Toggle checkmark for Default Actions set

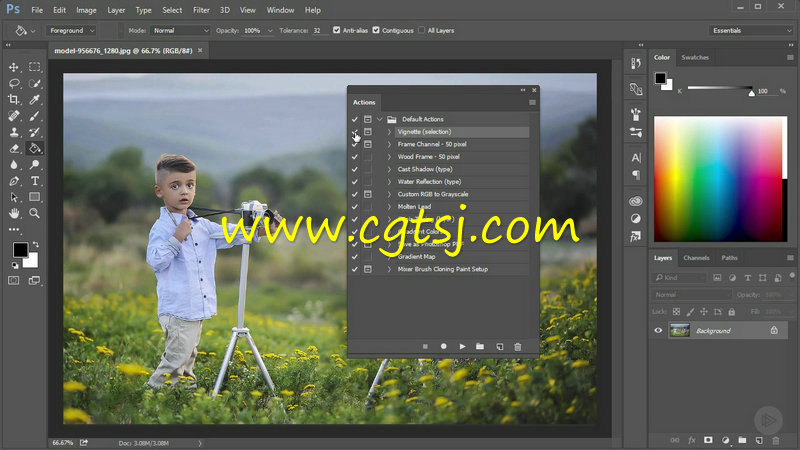[x=355, y=119]
